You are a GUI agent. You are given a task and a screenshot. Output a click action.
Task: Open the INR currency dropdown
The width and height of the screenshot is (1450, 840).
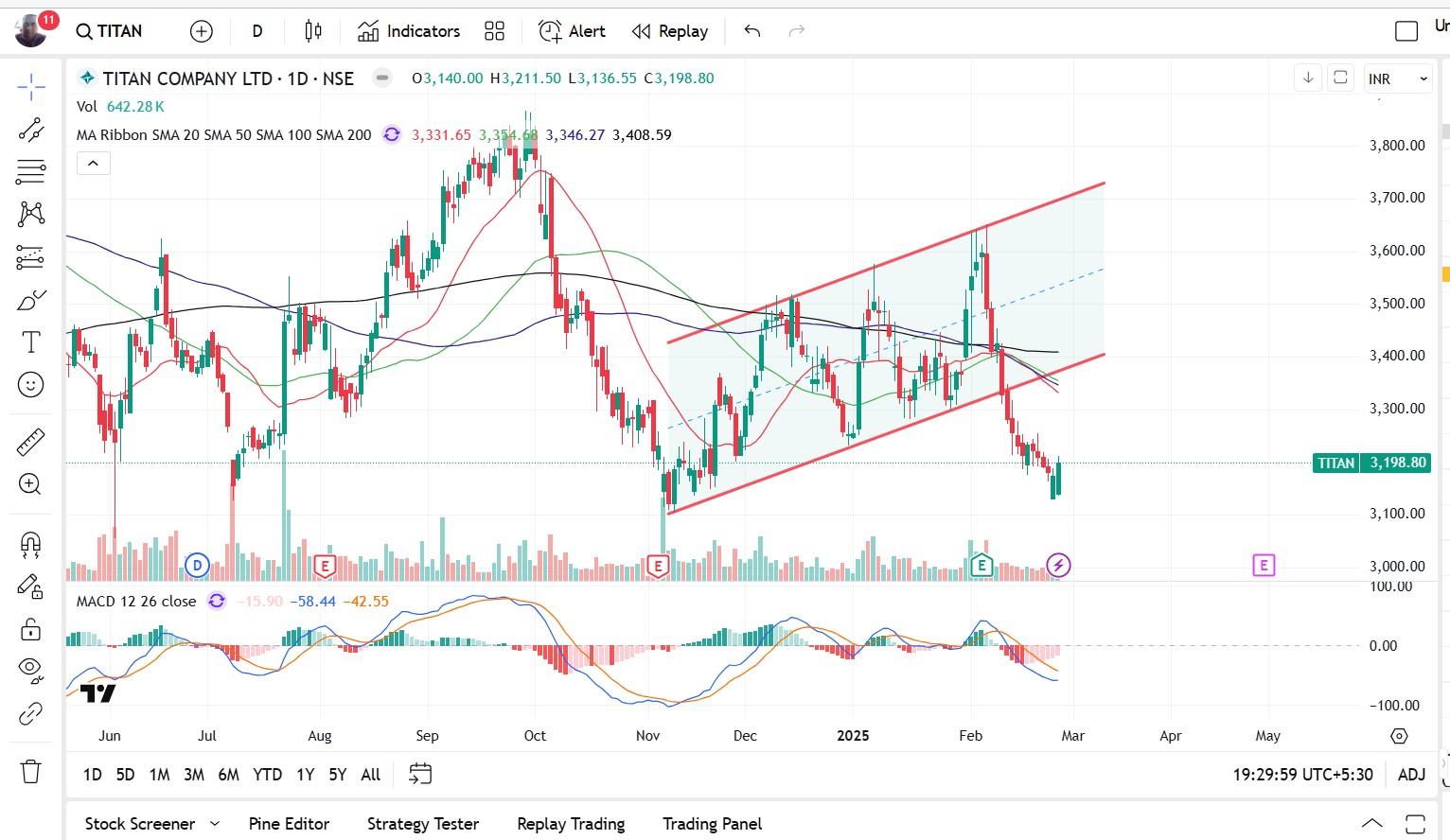point(1398,79)
